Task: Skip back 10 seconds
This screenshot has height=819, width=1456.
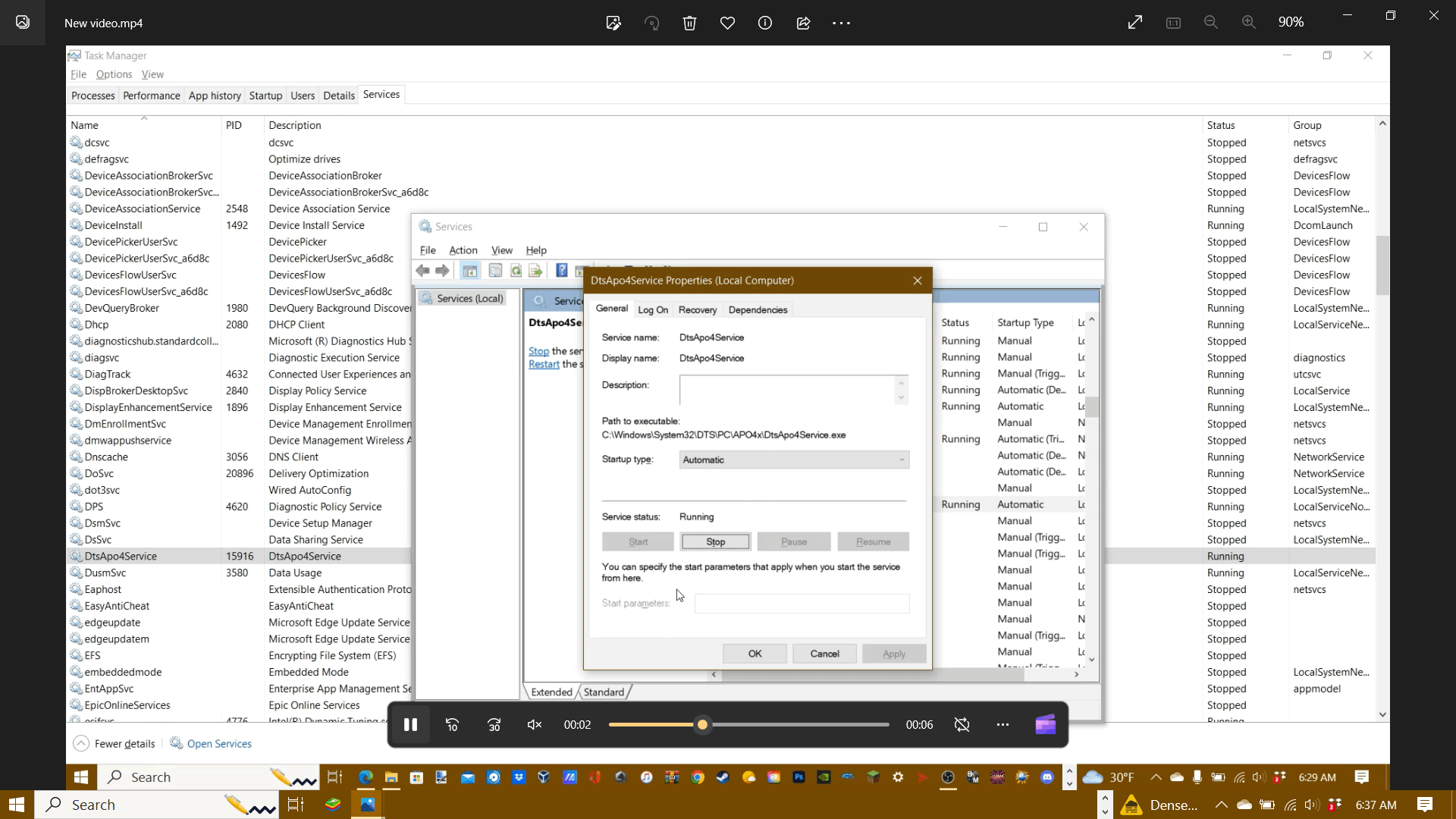Action: pos(452,725)
